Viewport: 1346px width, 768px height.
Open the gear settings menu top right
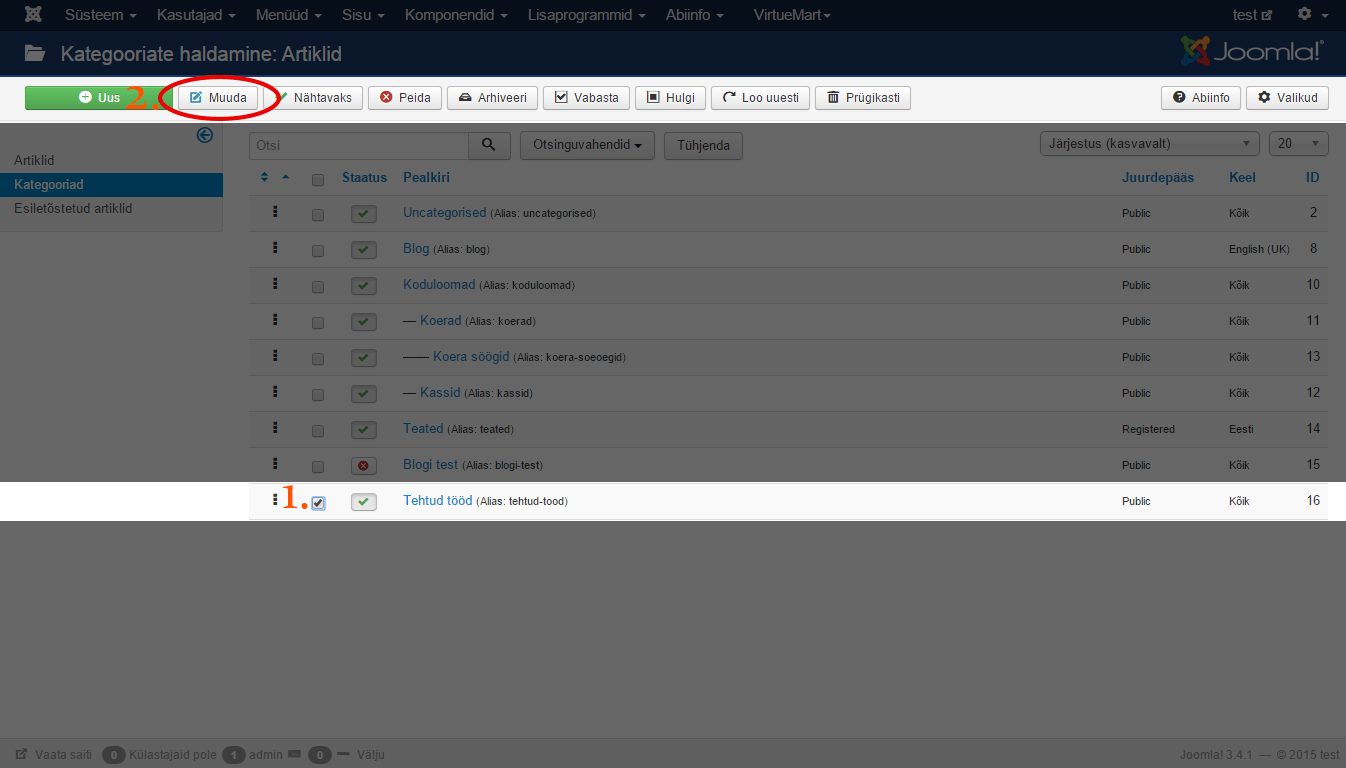1312,15
